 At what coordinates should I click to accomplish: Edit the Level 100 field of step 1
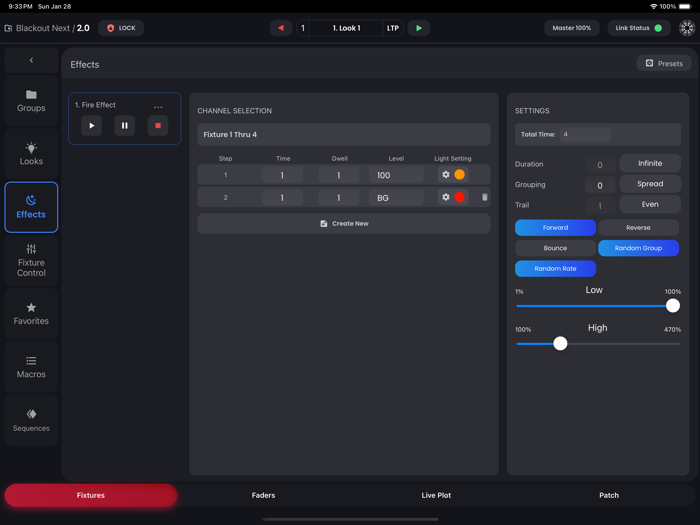[x=396, y=175]
